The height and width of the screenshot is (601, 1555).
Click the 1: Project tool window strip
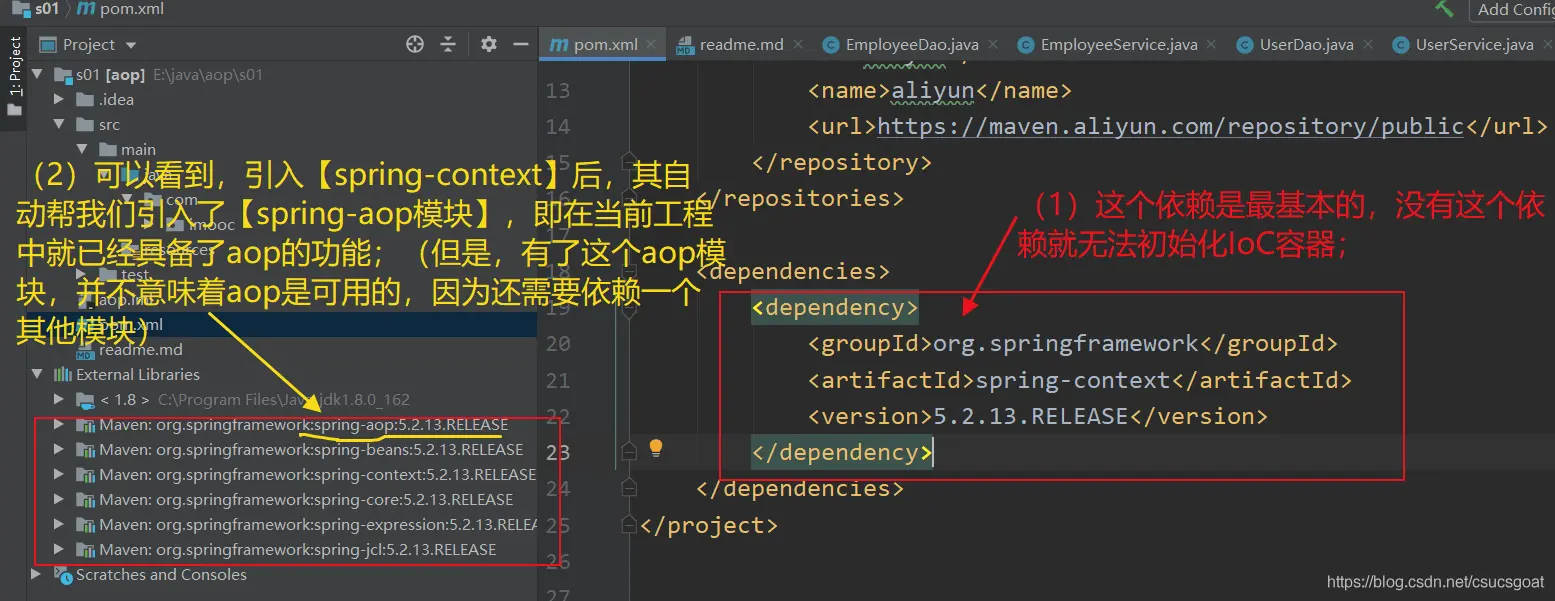(x=14, y=76)
